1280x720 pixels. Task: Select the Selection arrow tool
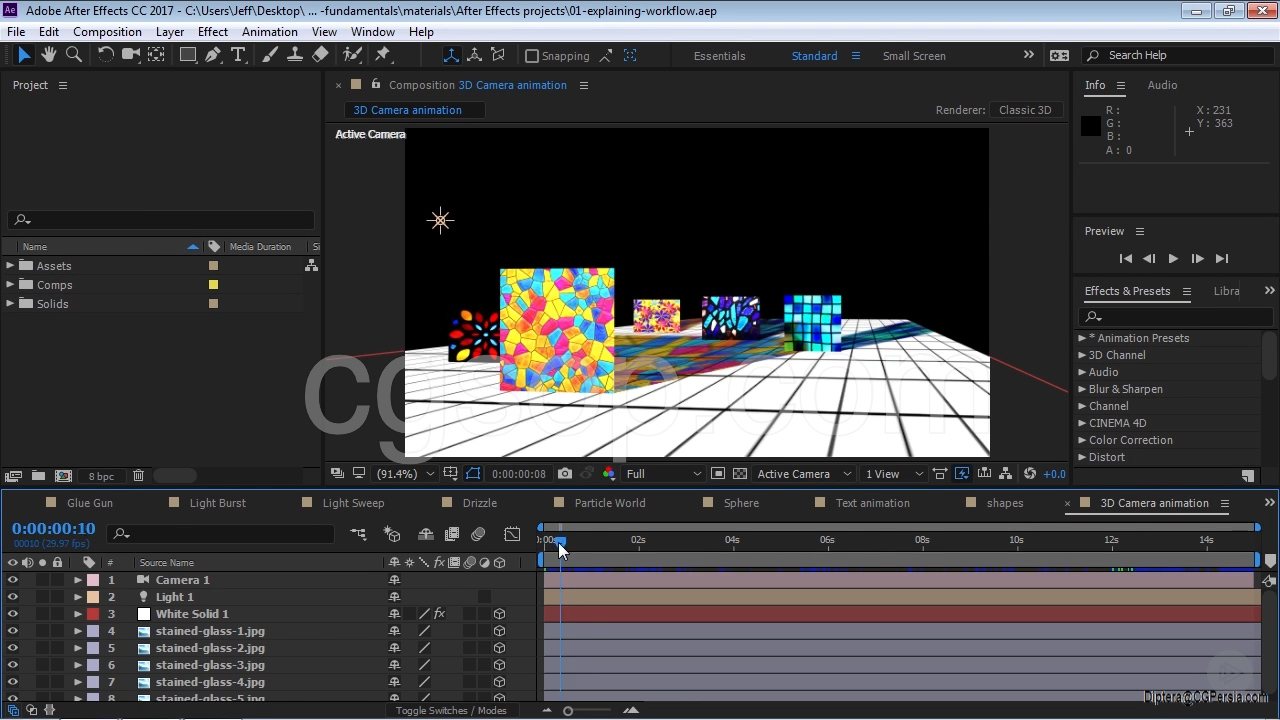point(24,55)
